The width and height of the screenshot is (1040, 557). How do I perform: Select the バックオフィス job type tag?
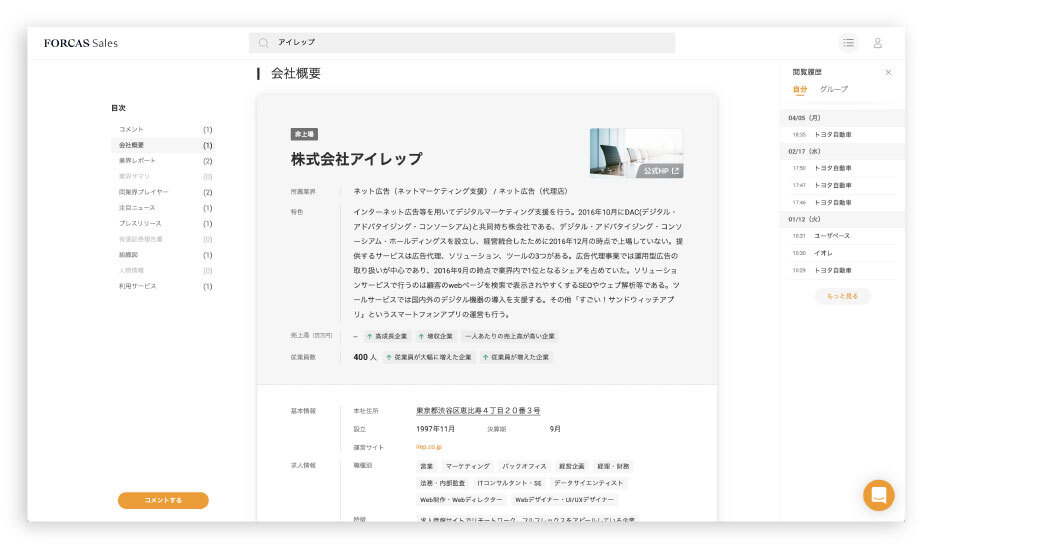524,466
